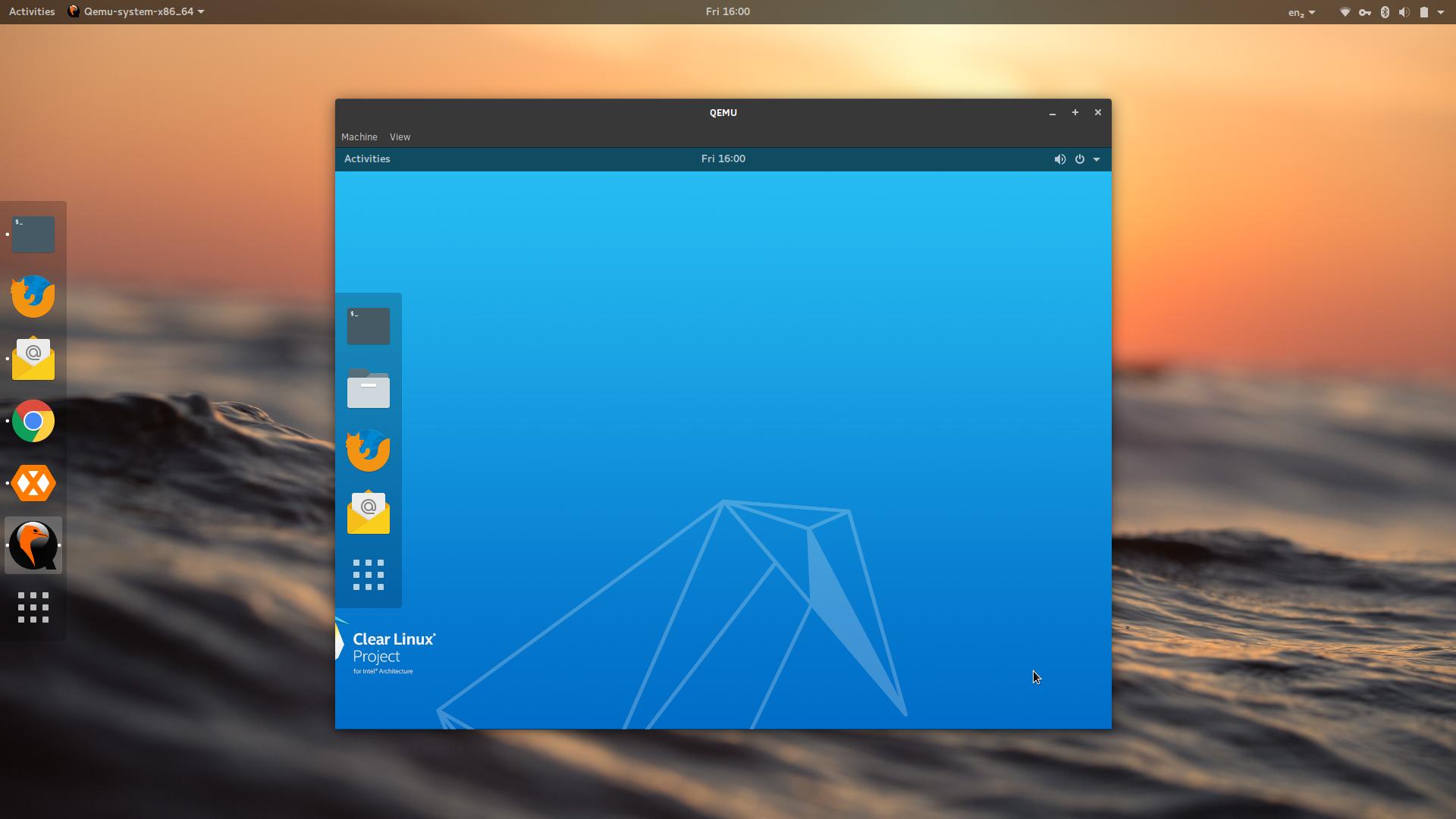Click the guest volume speaker icon
The width and height of the screenshot is (1456, 819).
1060,159
